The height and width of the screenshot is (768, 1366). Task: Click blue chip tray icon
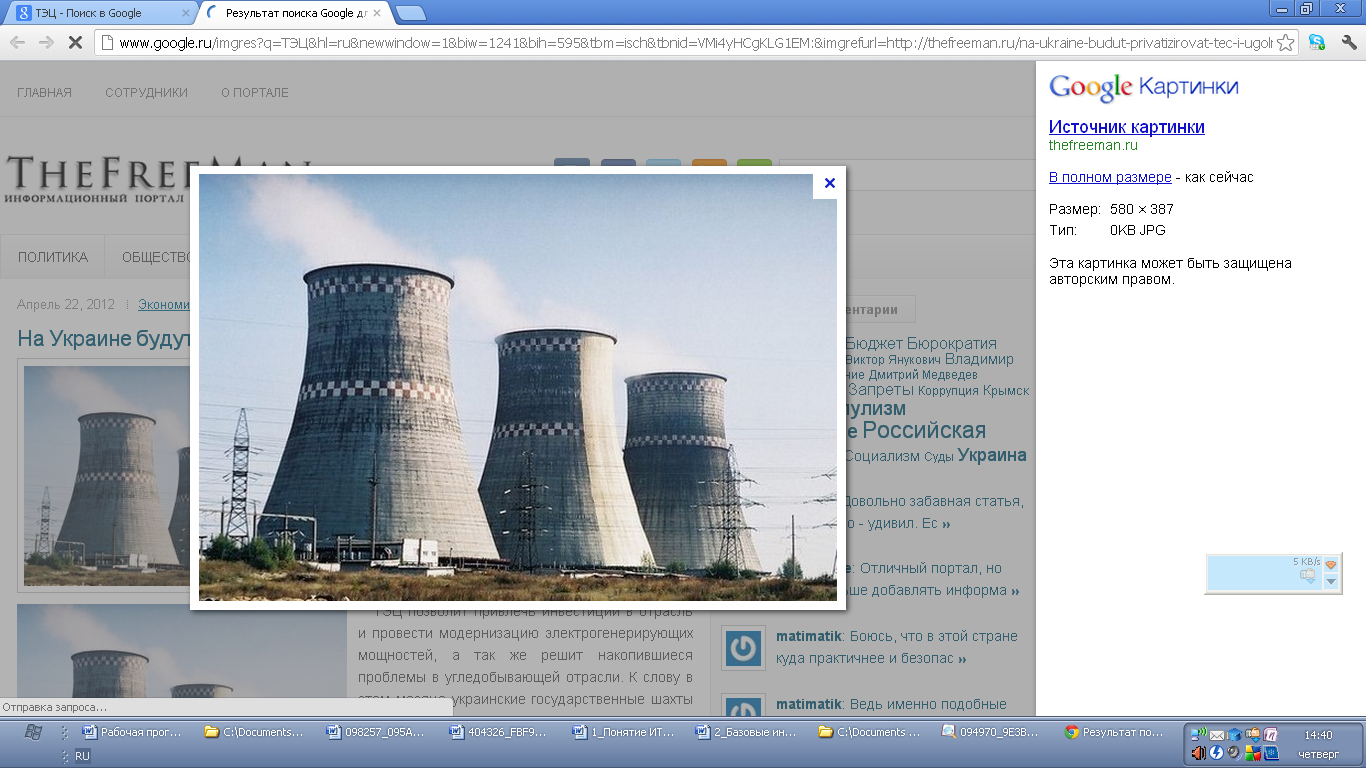(x=1271, y=753)
